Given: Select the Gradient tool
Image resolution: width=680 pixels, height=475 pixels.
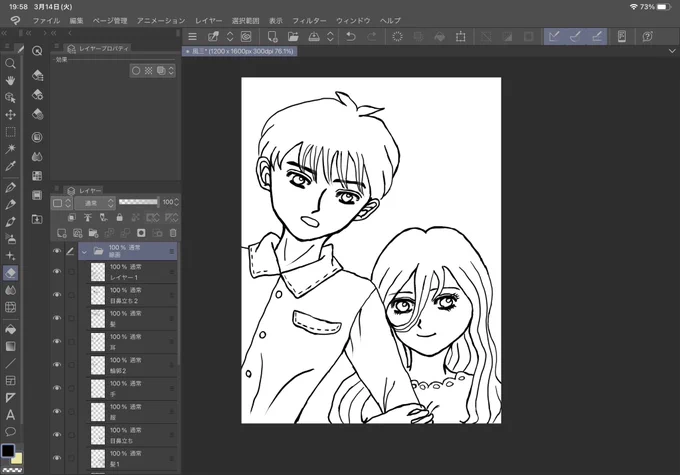Looking at the screenshot, I should pos(10,346).
